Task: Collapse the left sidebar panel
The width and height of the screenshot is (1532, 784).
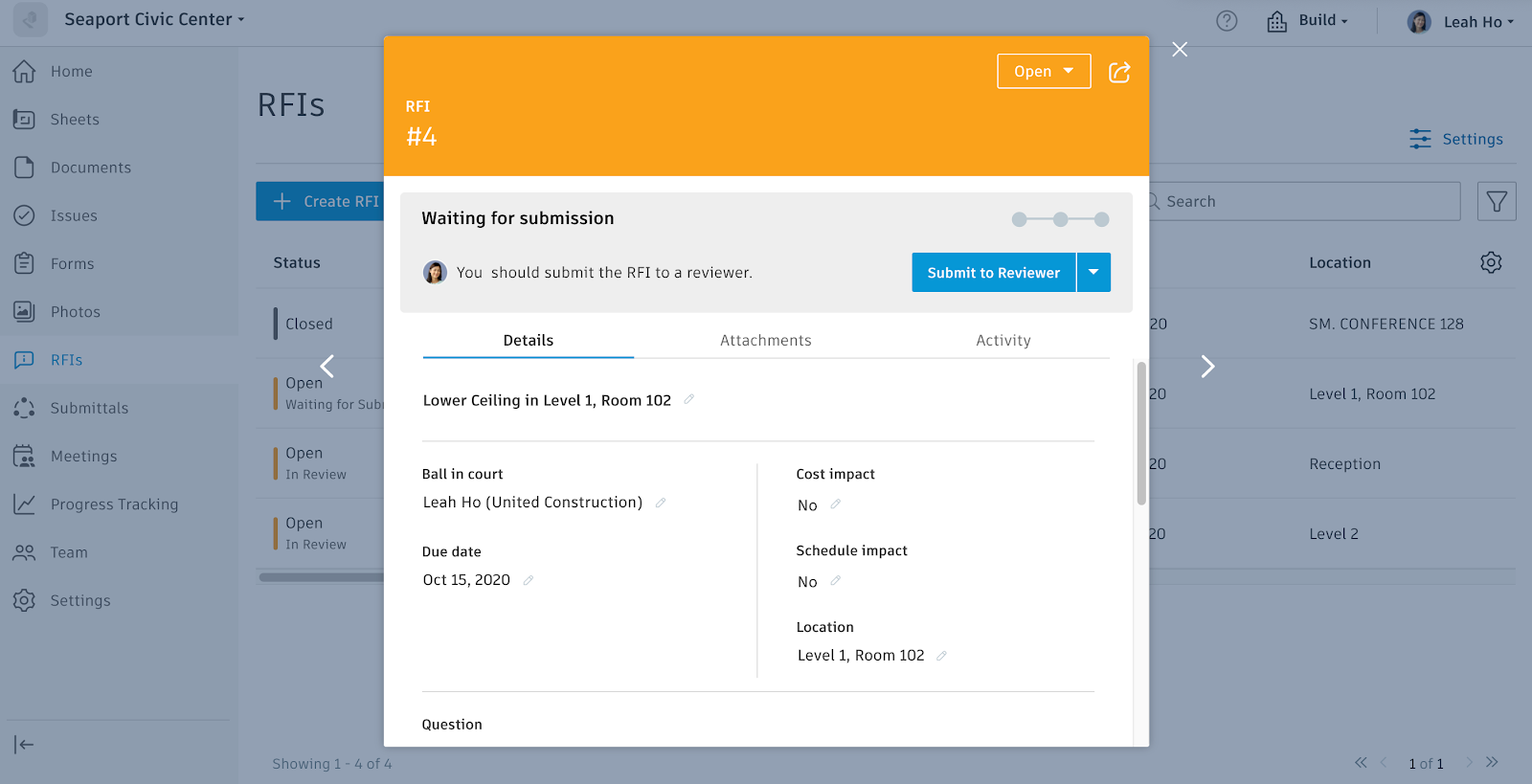Action: pos(24,745)
